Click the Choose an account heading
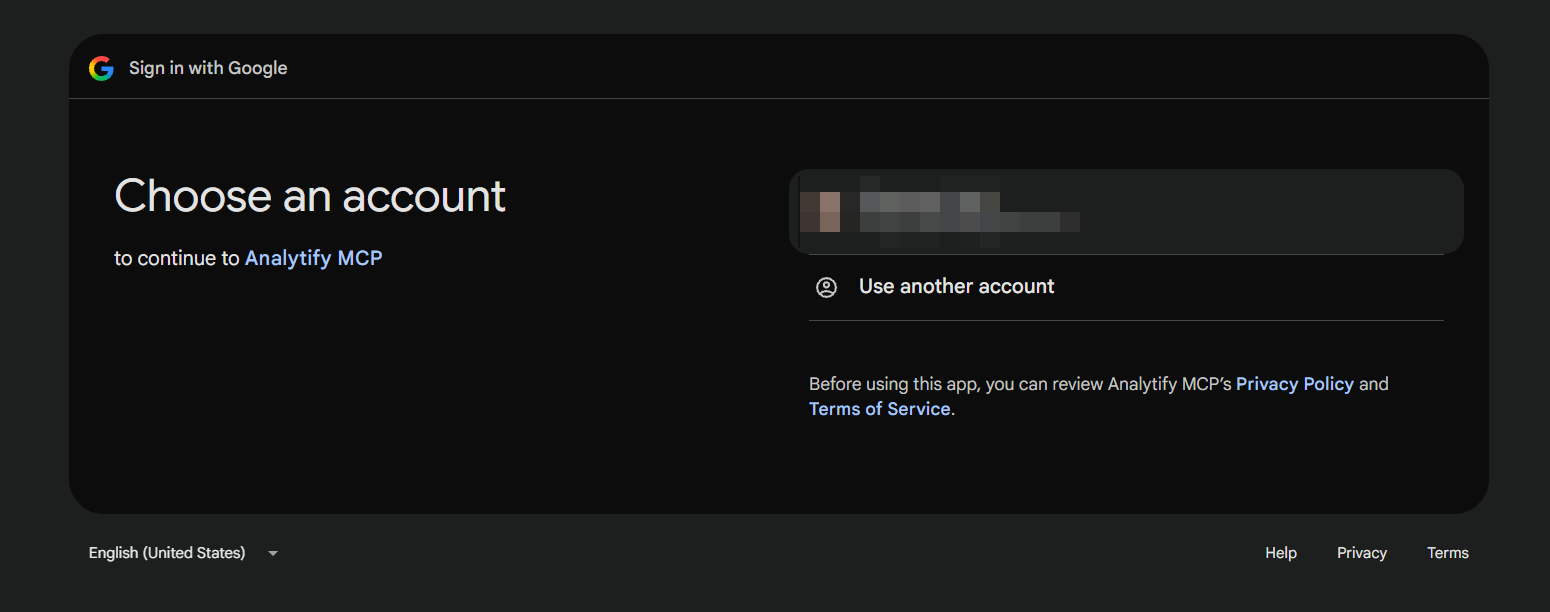This screenshot has height=612, width=1550. pyautogui.click(x=310, y=196)
